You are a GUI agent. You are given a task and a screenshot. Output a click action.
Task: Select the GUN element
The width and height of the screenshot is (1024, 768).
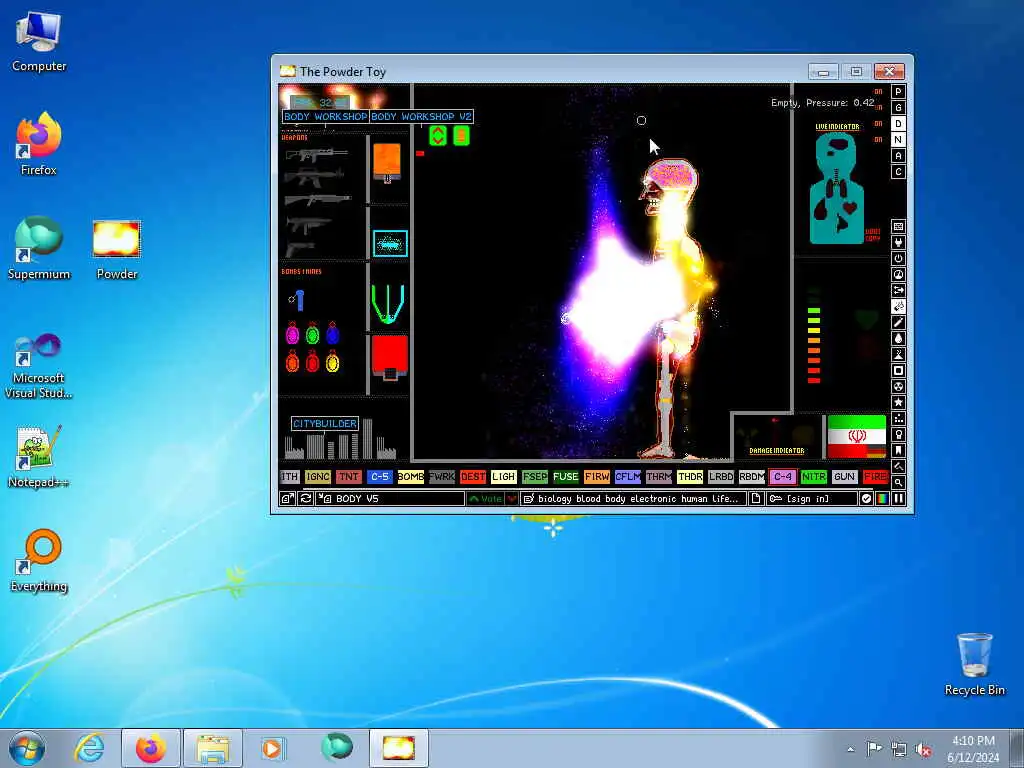coord(844,477)
